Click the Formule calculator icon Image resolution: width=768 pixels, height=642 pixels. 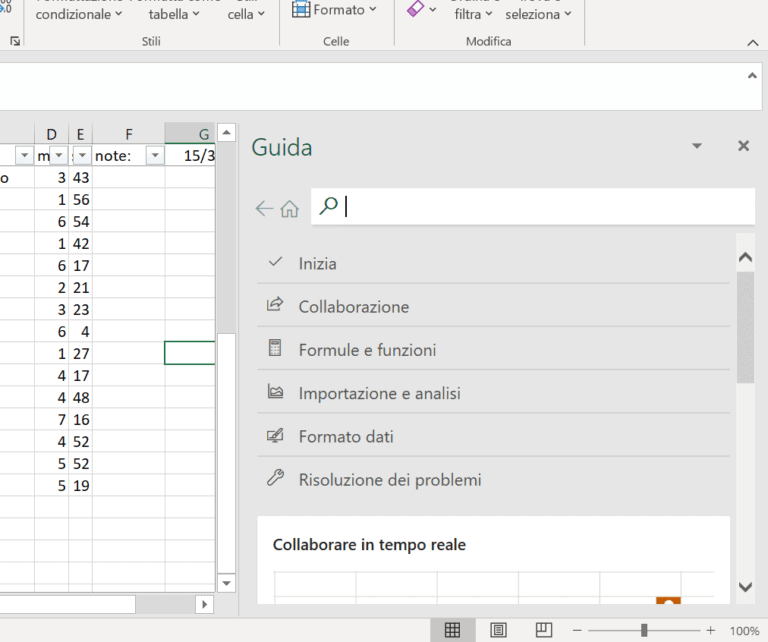click(275, 348)
